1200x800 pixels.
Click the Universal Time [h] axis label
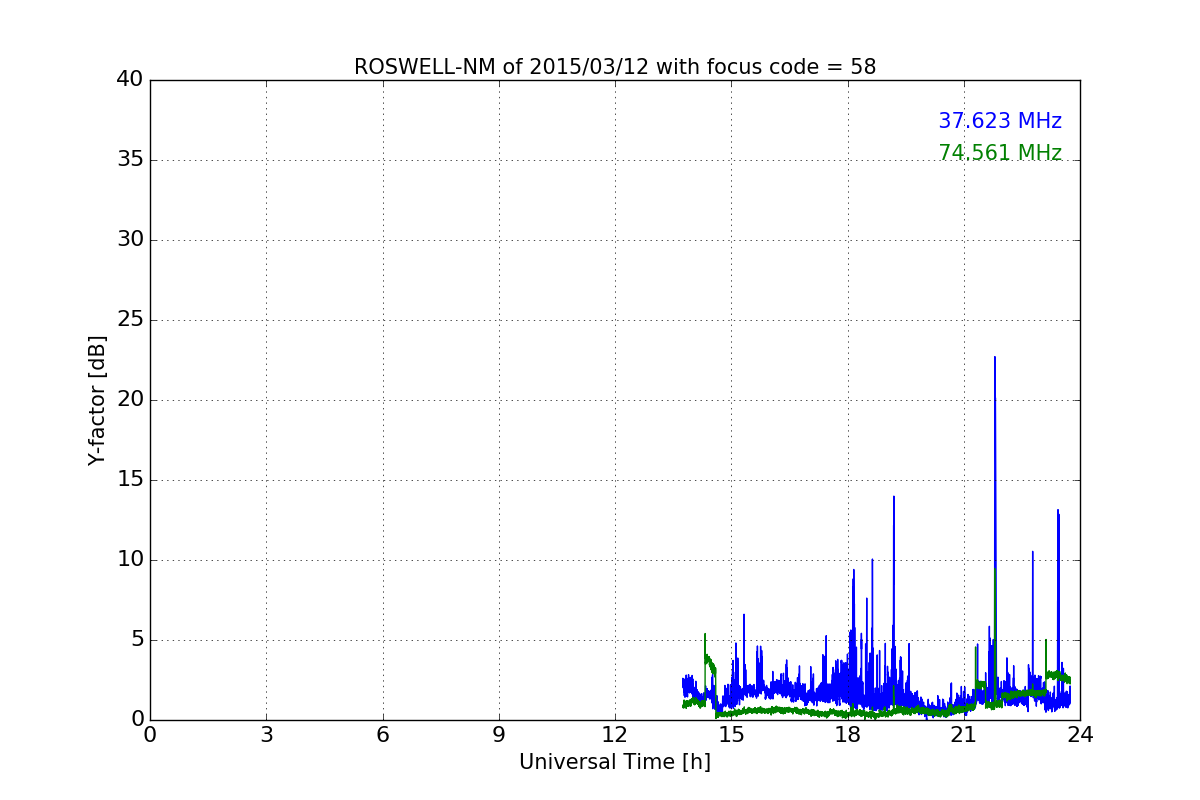[615, 762]
